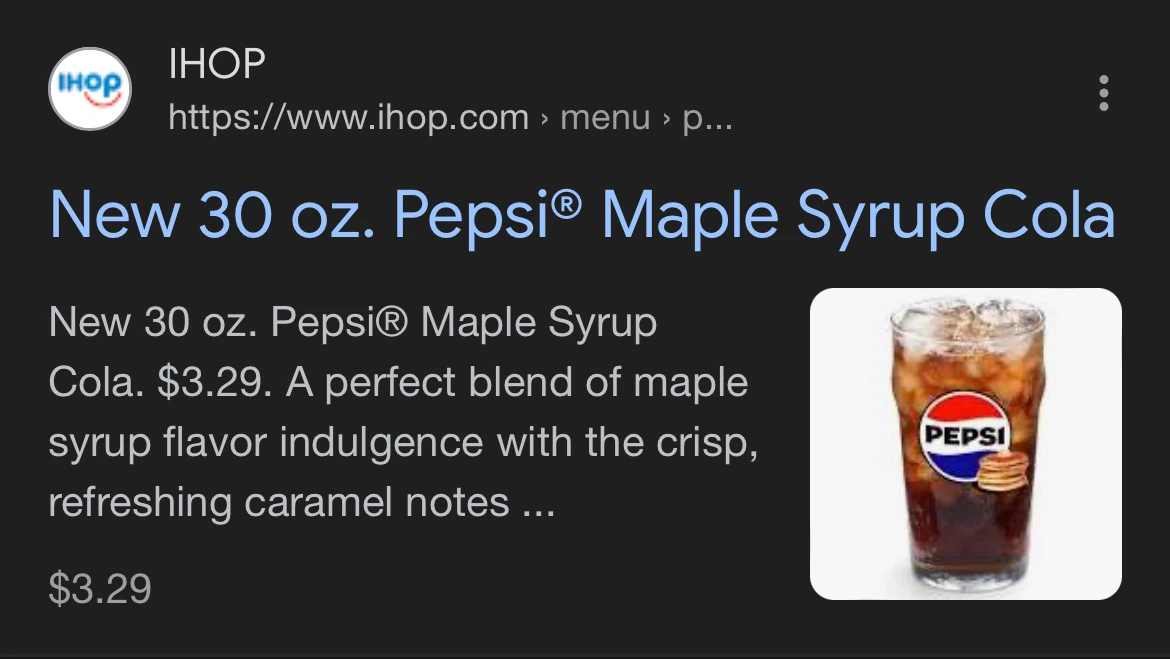Open the three-dot more options menu

[x=1104, y=92]
